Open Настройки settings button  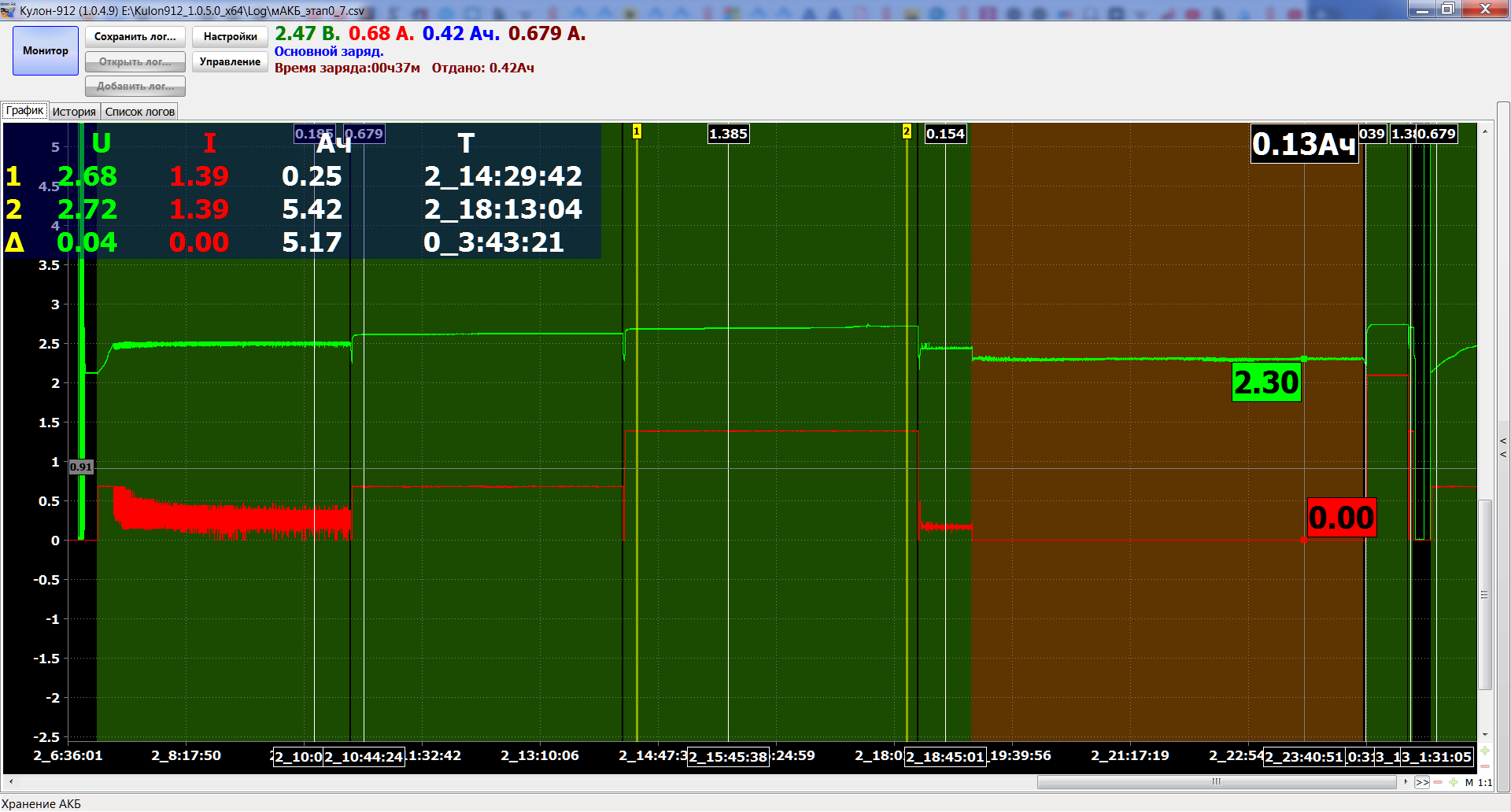coord(230,37)
